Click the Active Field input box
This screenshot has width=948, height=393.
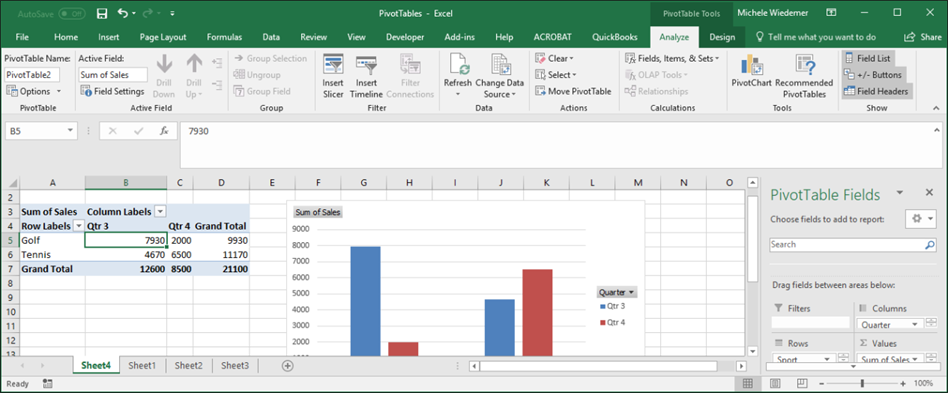click(113, 75)
